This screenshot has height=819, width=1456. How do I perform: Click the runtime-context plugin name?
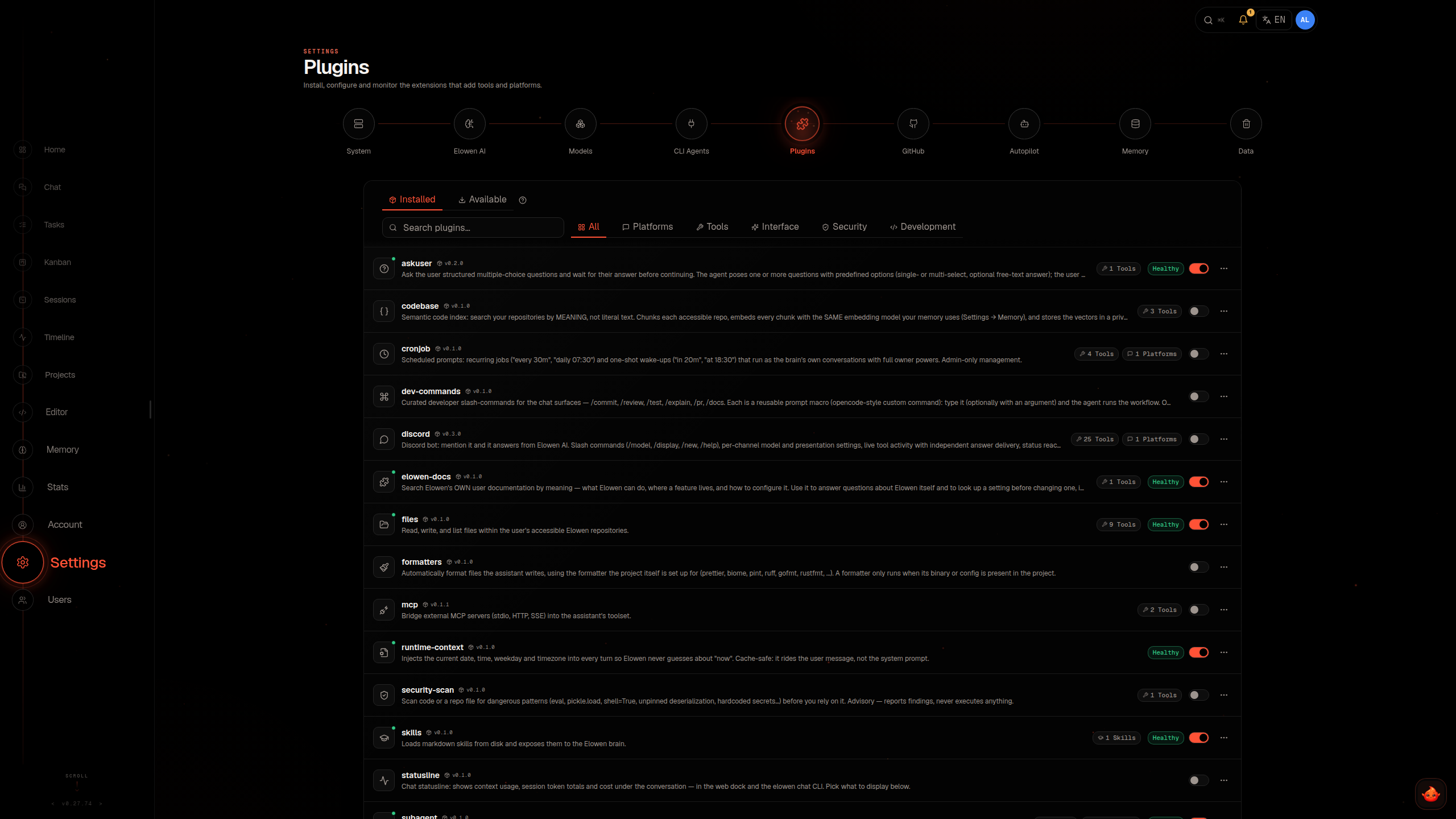point(432,647)
